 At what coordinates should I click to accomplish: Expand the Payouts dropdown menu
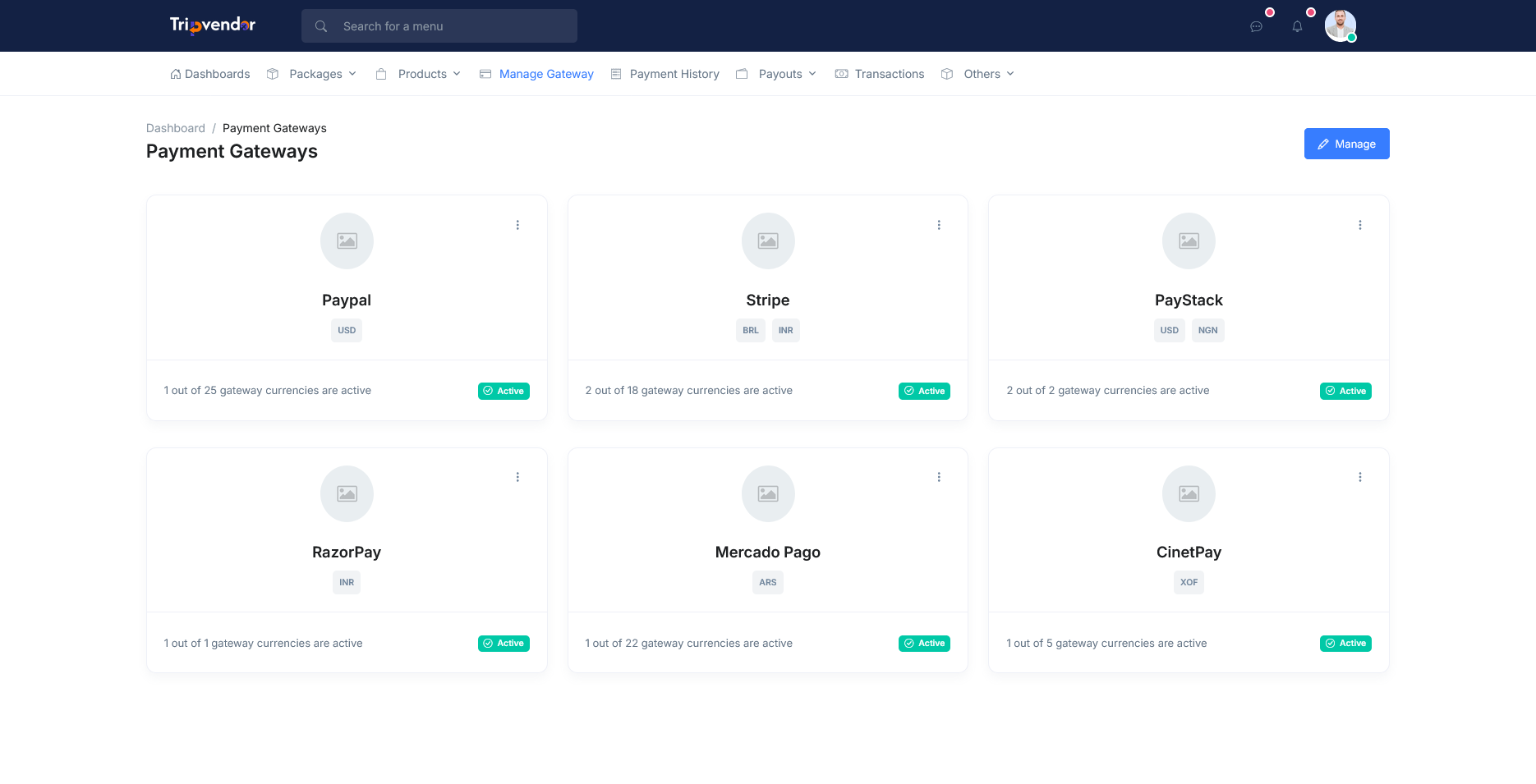(812, 74)
